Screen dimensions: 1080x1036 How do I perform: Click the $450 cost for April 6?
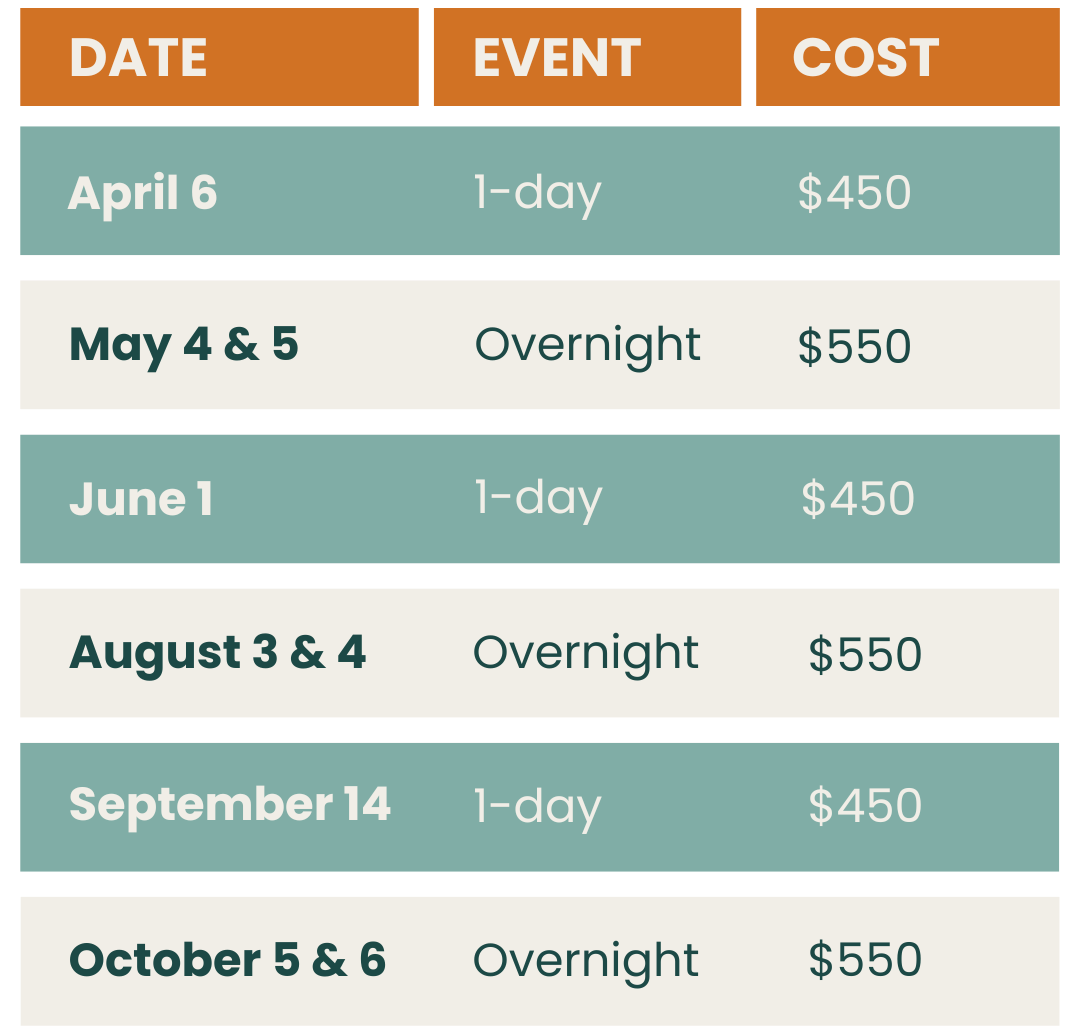pyautogui.click(x=855, y=192)
